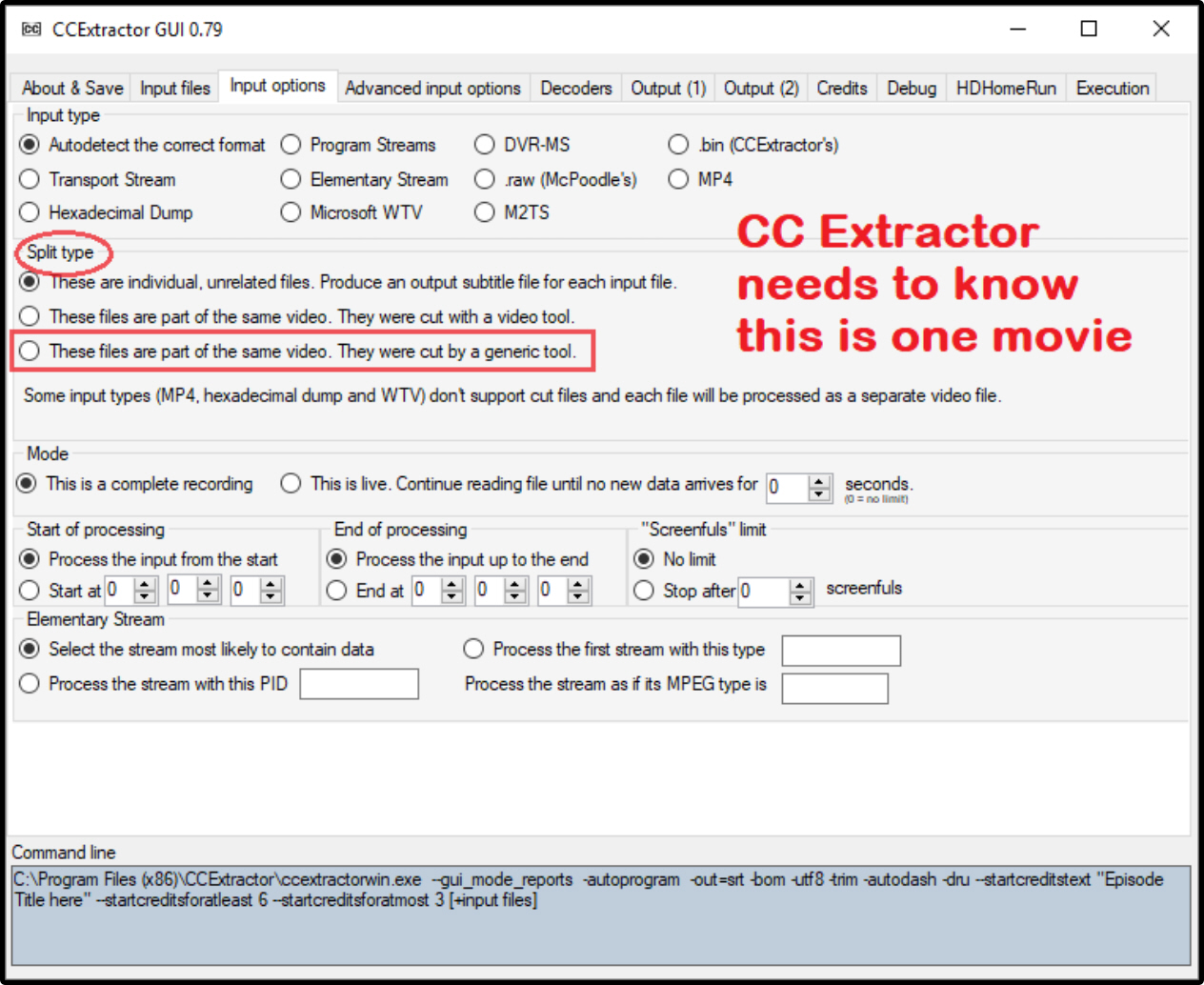Click the CCExtractor title bar icon

31,30
